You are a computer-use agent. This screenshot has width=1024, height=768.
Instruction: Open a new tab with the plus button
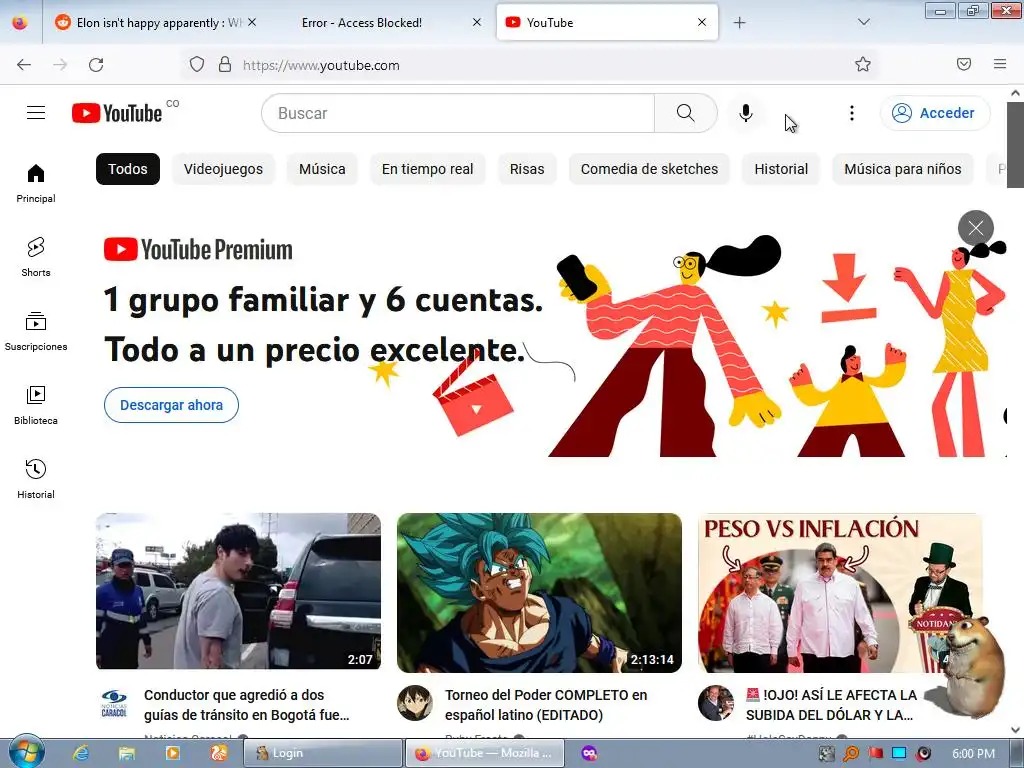(x=739, y=23)
